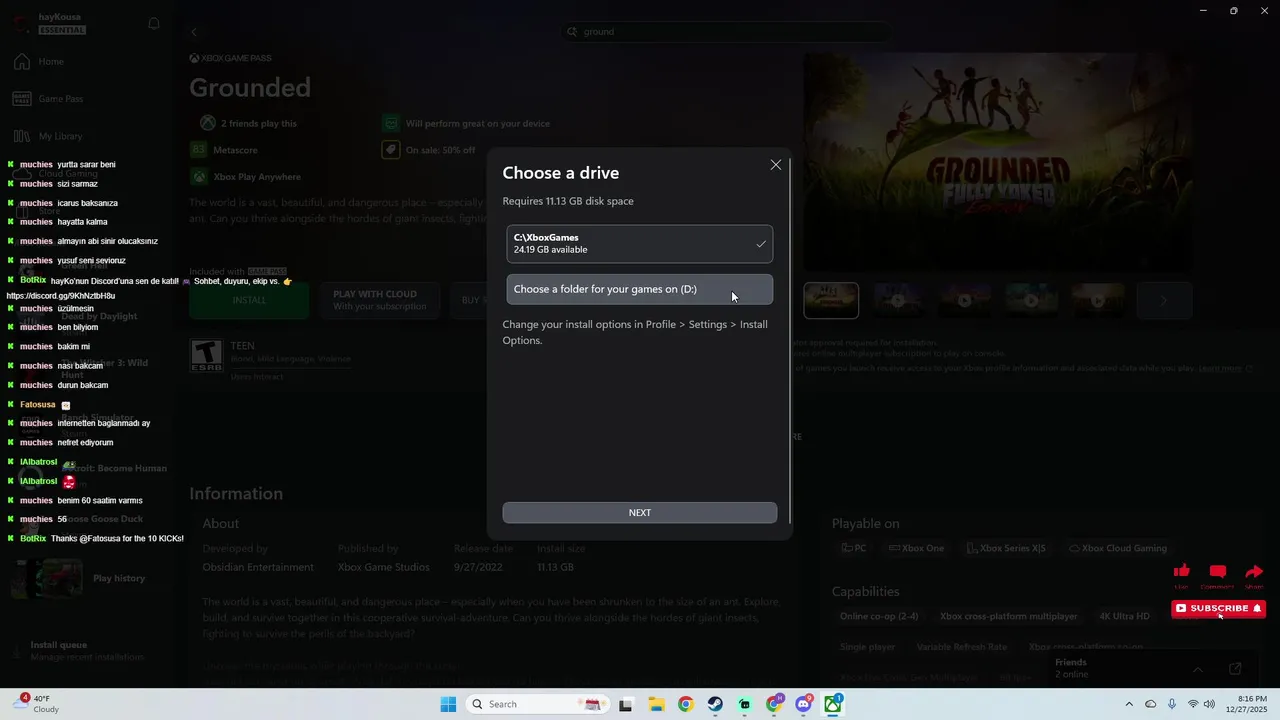This screenshot has width=1280, height=720.
Task: Click the YouTube Like thumbs-up icon
Action: point(1182,571)
